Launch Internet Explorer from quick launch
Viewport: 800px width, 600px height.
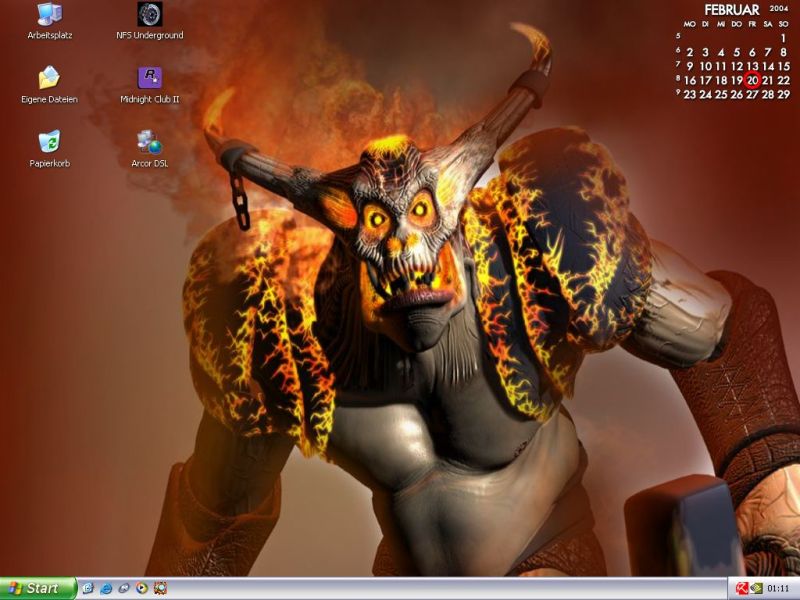[x=106, y=589]
